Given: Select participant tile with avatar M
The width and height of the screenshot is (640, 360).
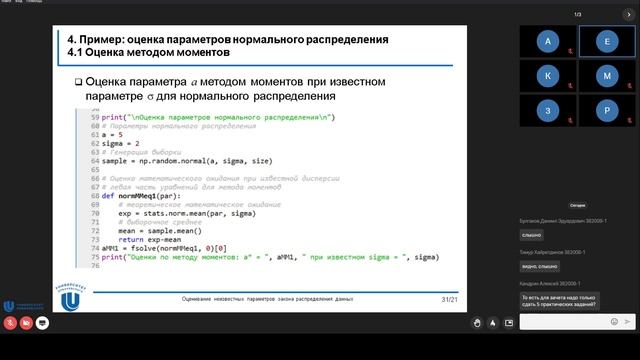Looking at the screenshot, I should click(x=607, y=76).
